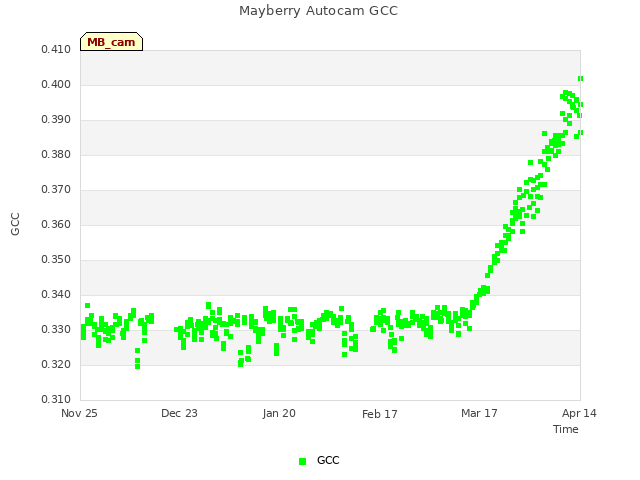
Task: Click the Mar 17 date label
Action: 479,413
